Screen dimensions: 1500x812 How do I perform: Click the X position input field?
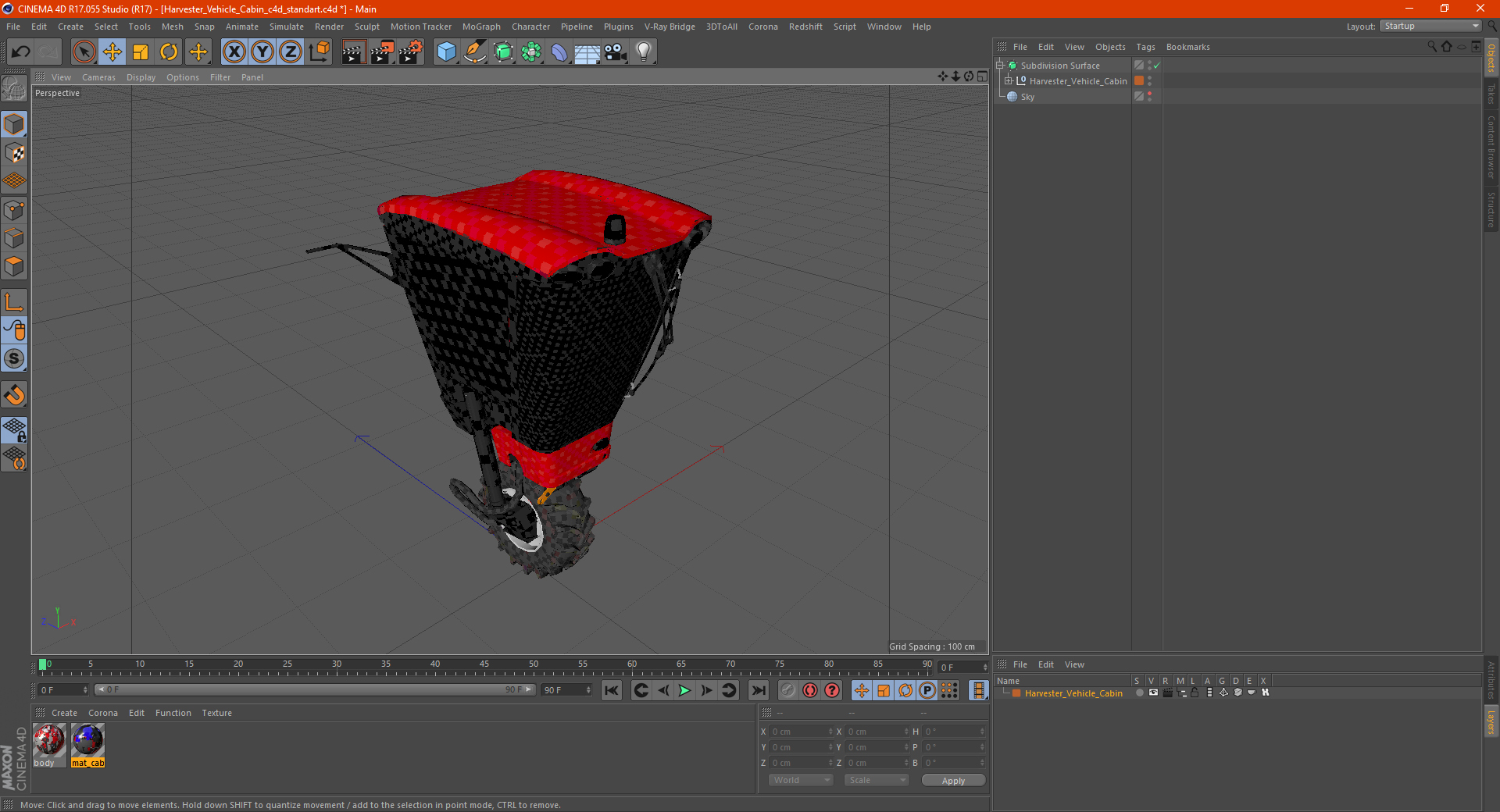click(801, 732)
